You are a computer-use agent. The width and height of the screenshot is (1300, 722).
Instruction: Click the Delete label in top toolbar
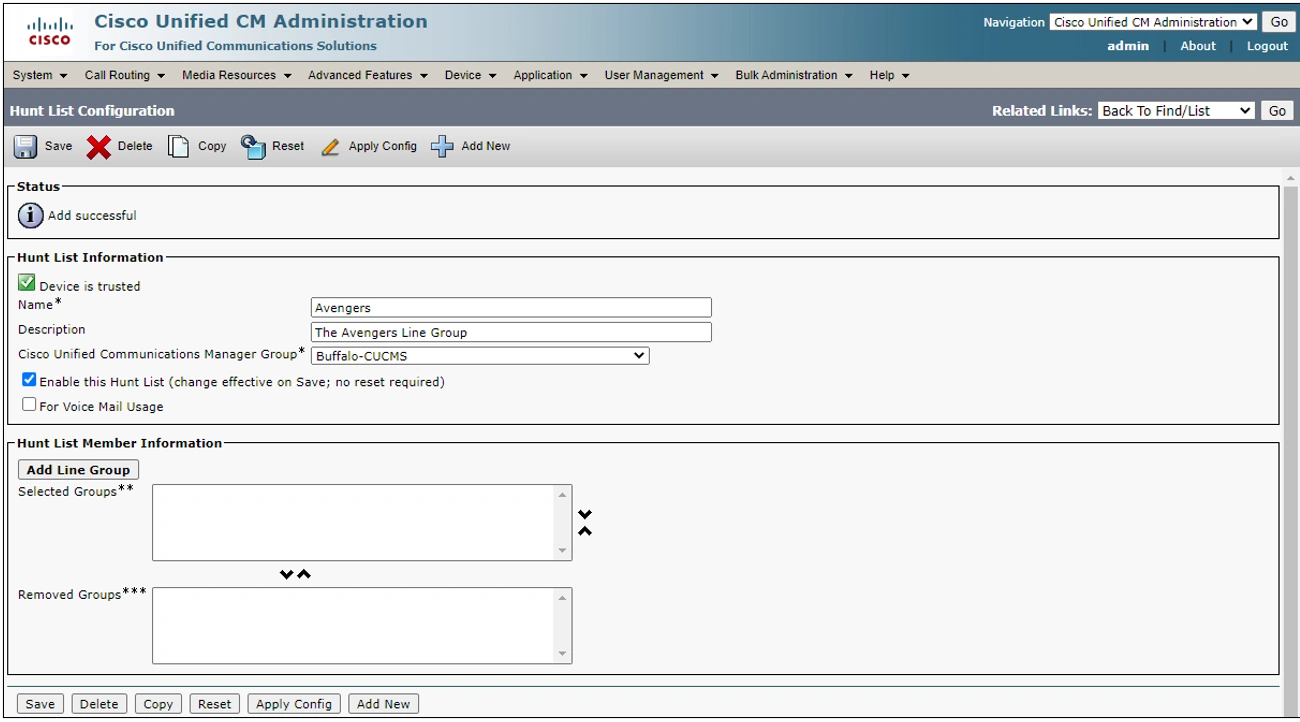point(135,146)
